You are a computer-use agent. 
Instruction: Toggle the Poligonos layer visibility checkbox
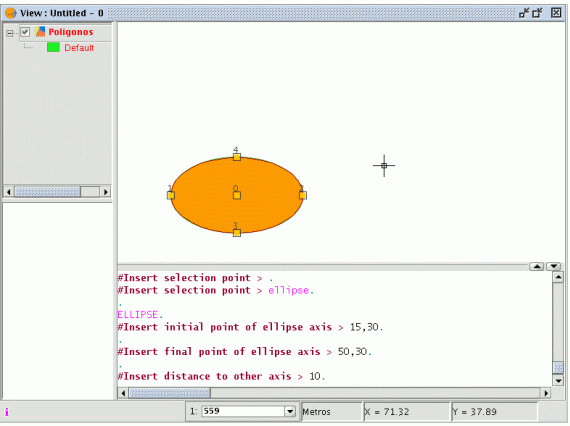click(25, 32)
